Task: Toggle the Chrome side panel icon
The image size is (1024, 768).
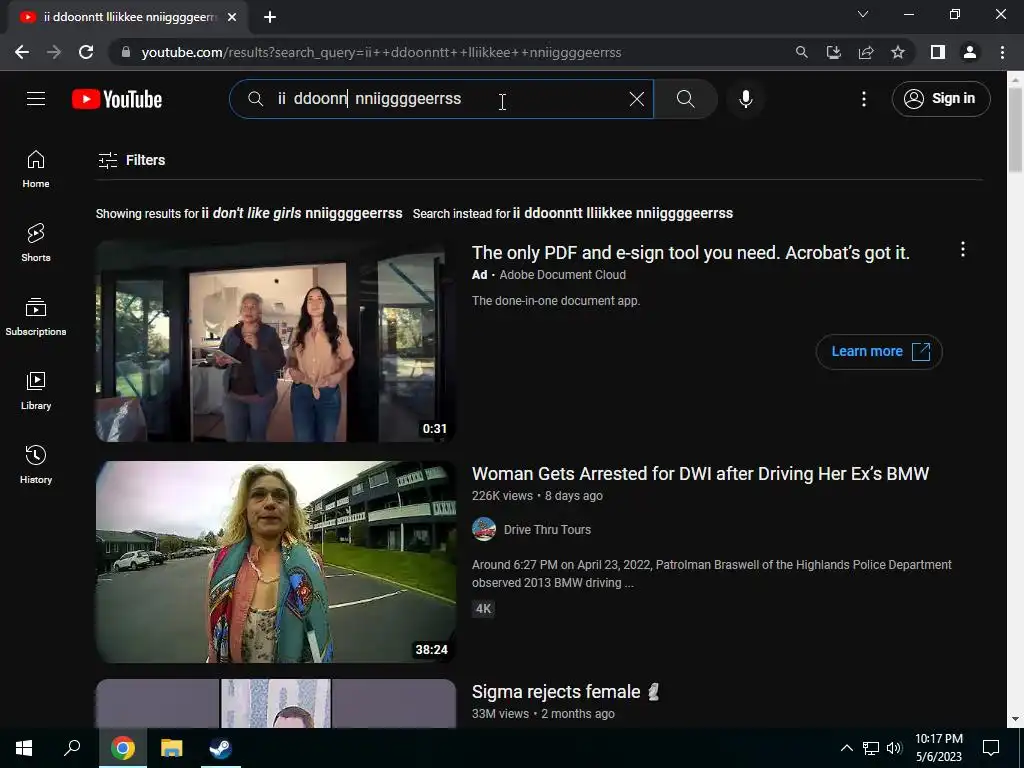Action: [x=938, y=52]
